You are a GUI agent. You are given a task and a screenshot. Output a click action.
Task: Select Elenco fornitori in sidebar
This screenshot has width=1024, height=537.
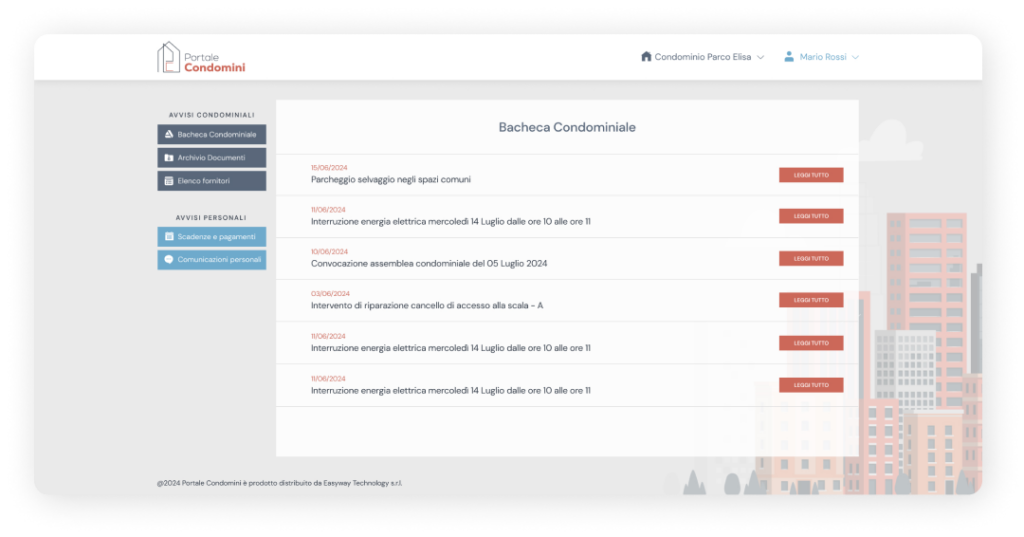(x=204, y=181)
